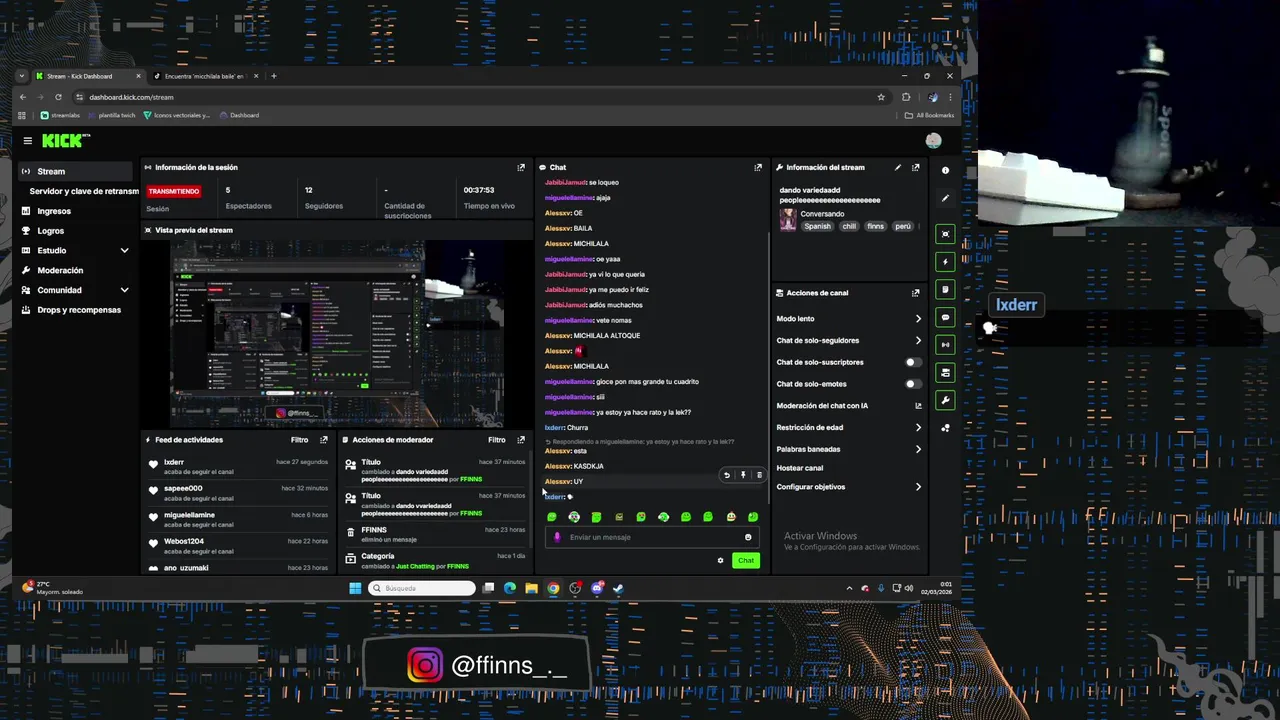Toggle the wrench widget icon in sidebar
The height and width of the screenshot is (720, 1280).
(945, 400)
